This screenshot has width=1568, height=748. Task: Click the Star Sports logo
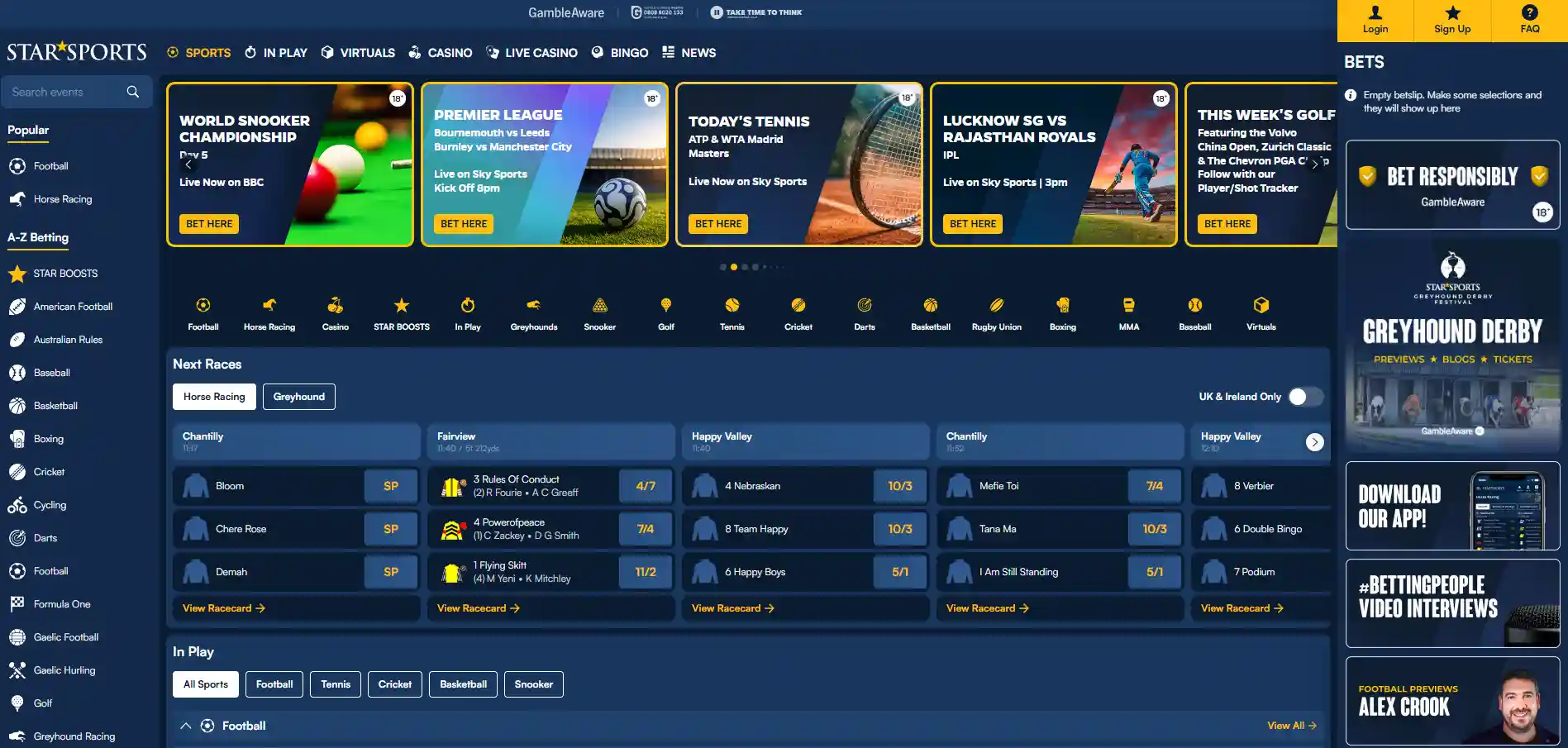pyautogui.click(x=77, y=52)
